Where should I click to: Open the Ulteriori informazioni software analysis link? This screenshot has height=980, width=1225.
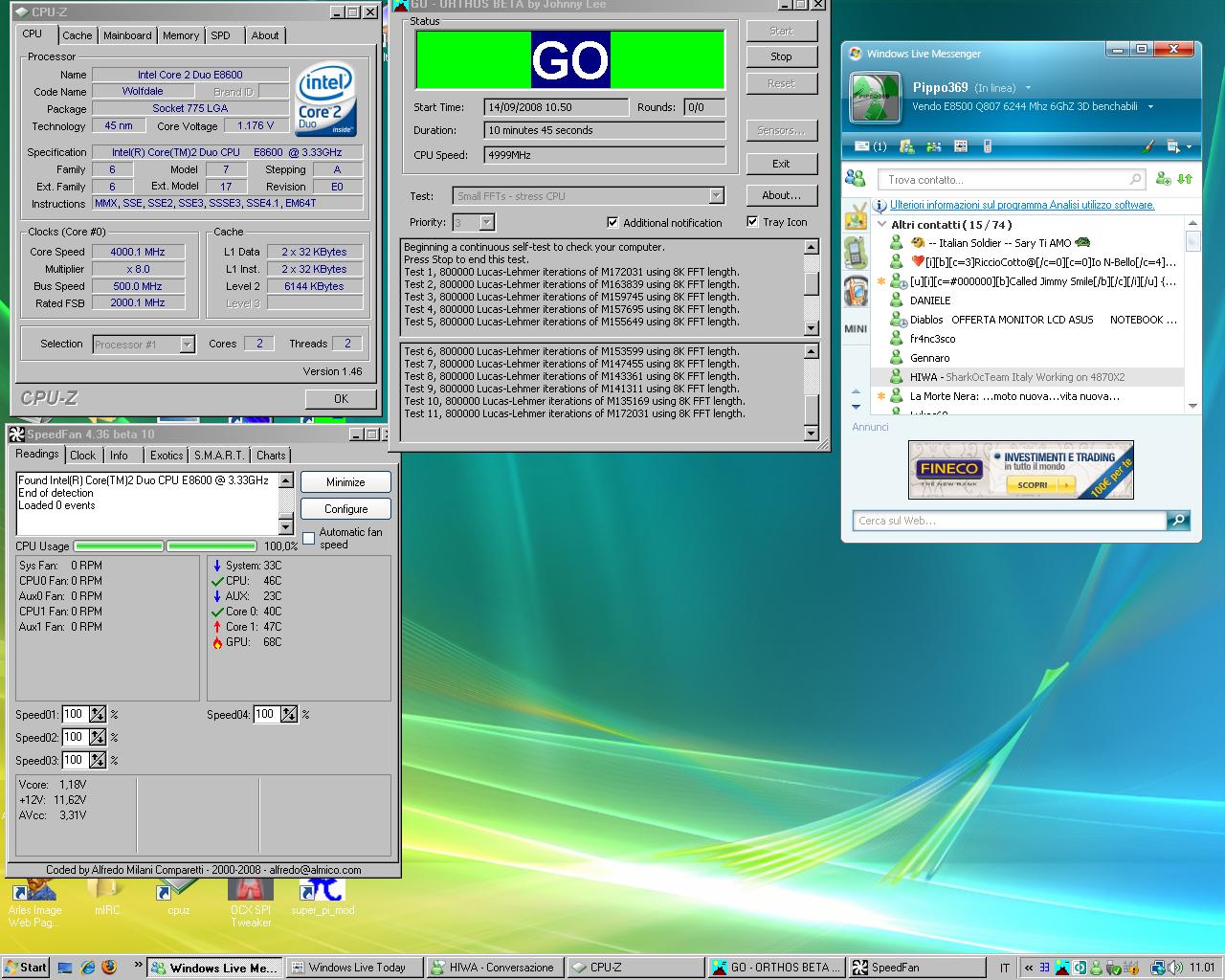[x=1022, y=205]
